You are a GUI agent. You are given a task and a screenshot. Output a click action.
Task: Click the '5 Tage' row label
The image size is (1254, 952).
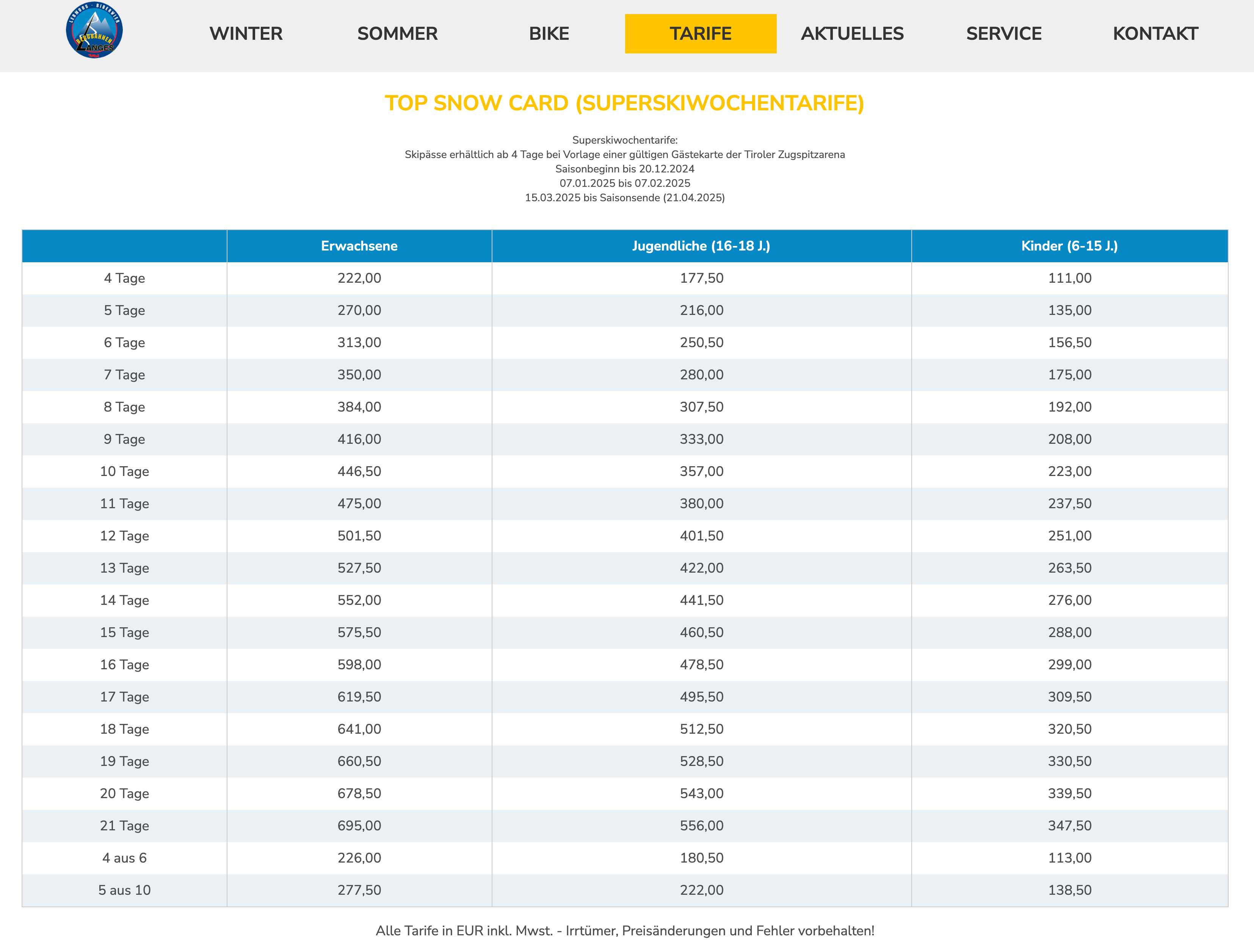point(124,310)
